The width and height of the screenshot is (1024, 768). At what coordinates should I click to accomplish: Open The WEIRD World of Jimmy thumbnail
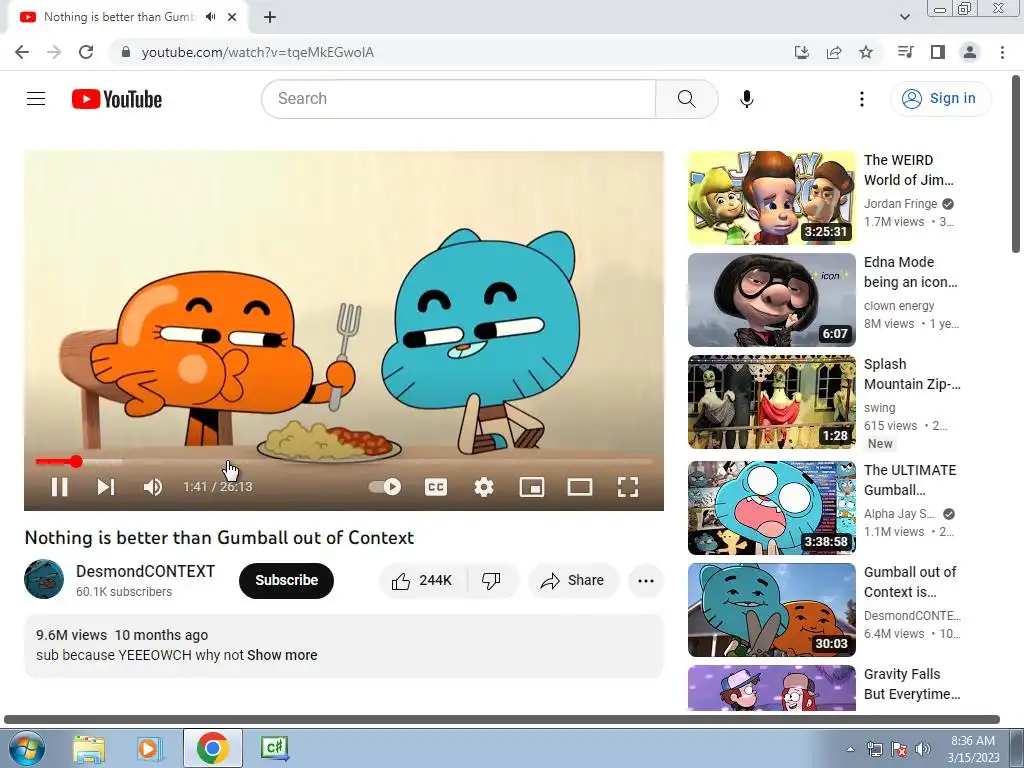click(771, 198)
